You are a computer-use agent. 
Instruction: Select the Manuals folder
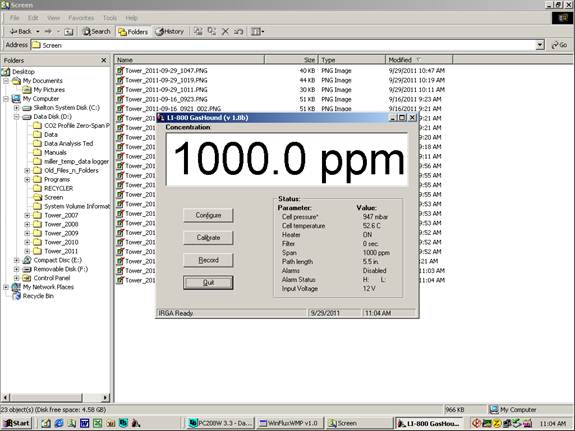coord(55,153)
